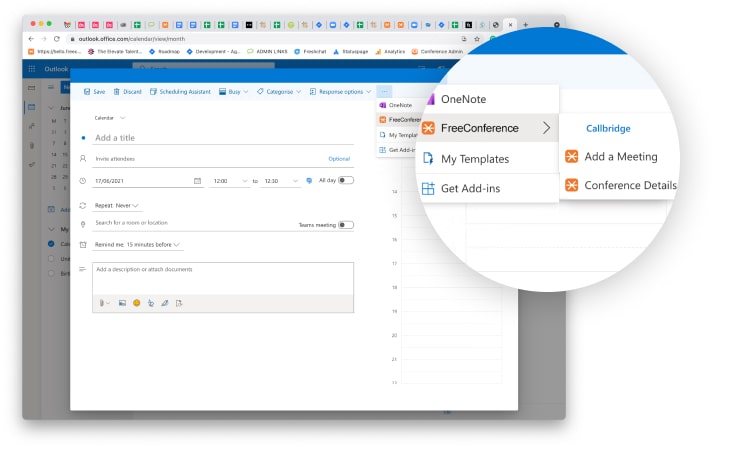
Task: Open a new browser tab with plus button
Action: 525,25
